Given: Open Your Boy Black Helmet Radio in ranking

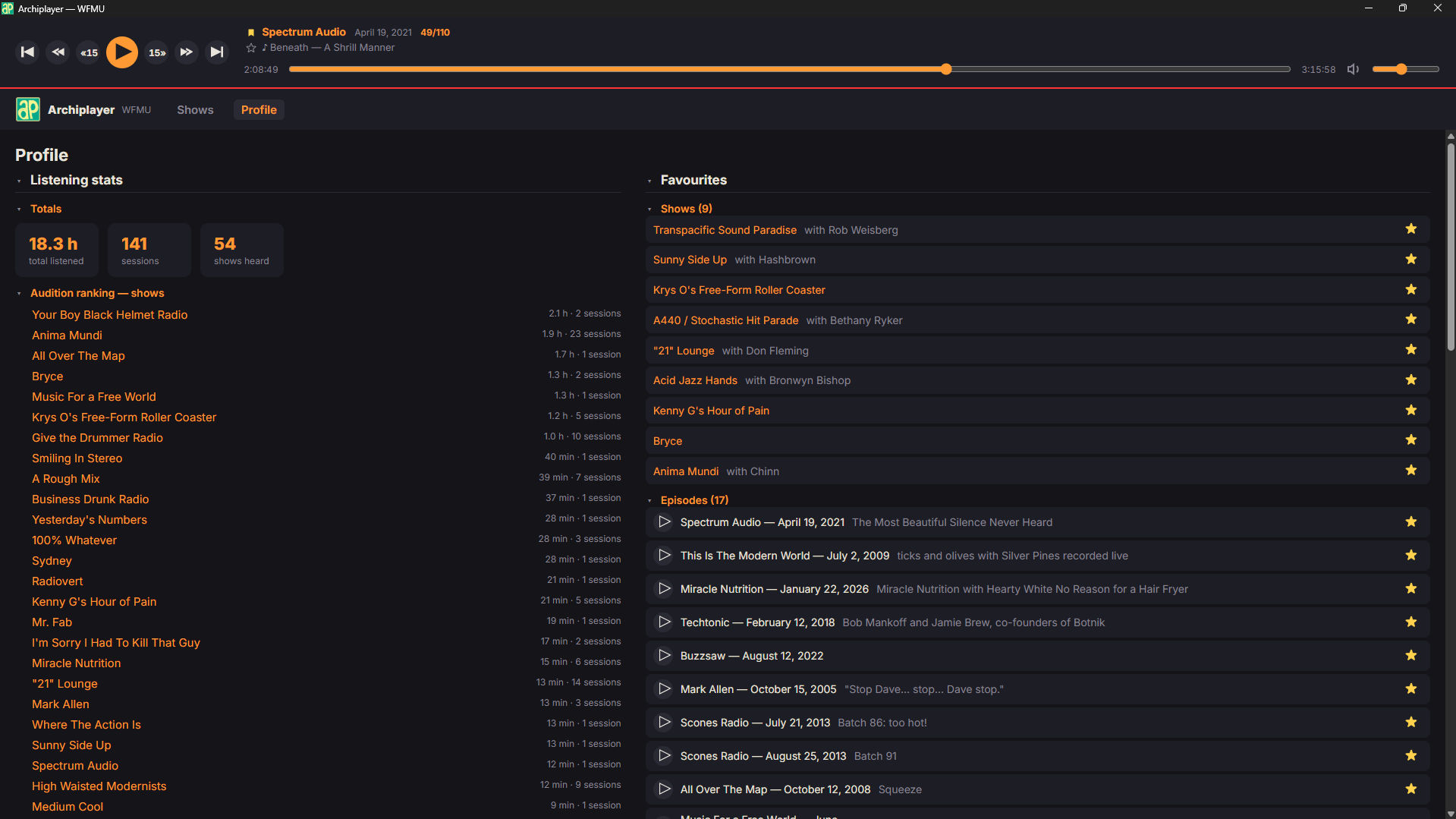Looking at the screenshot, I should (109, 315).
